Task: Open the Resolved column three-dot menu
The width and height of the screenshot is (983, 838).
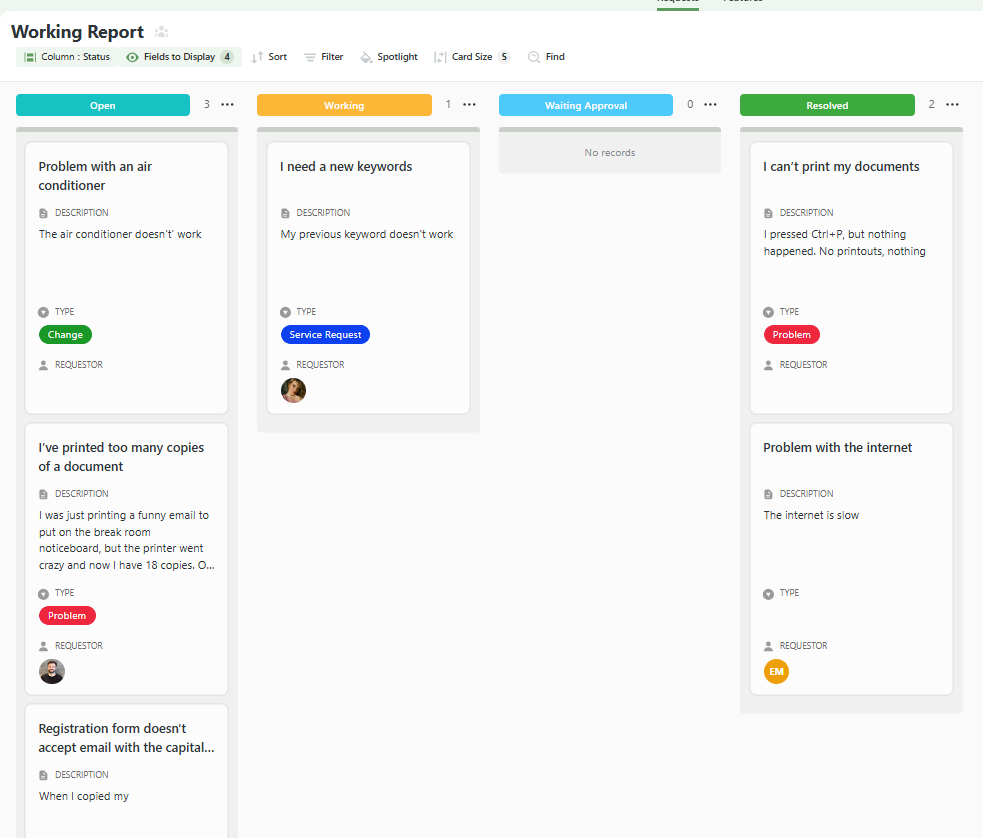Action: 952,105
